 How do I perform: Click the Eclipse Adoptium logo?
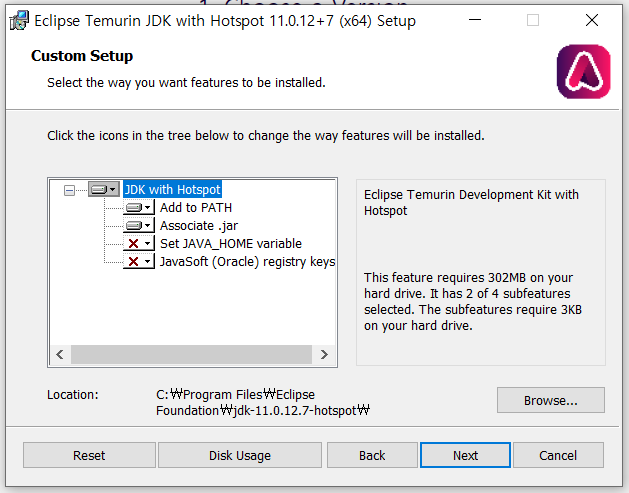pos(584,71)
